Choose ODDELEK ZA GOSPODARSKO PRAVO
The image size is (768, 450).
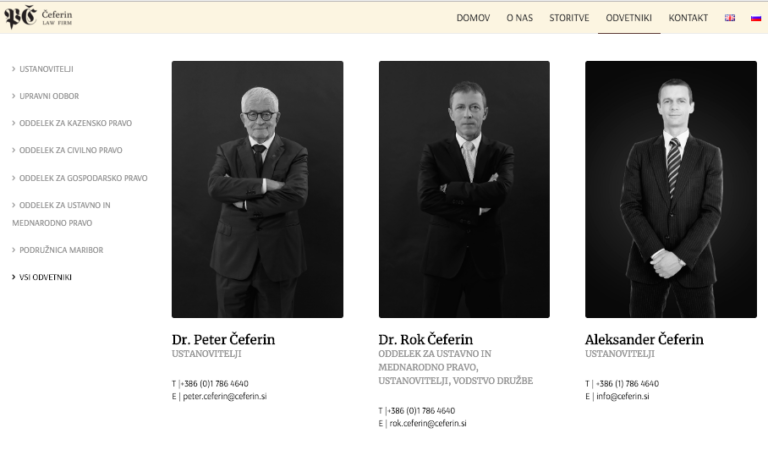pos(83,178)
